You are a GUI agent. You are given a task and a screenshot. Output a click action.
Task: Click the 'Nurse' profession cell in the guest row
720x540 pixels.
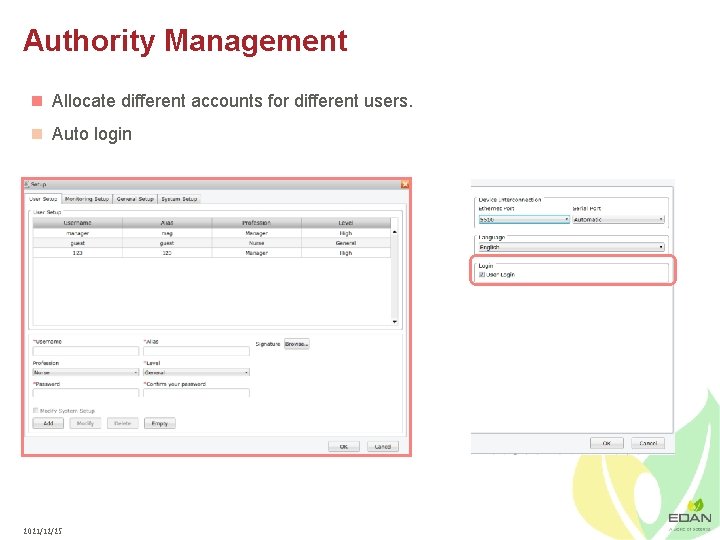pyautogui.click(x=257, y=243)
